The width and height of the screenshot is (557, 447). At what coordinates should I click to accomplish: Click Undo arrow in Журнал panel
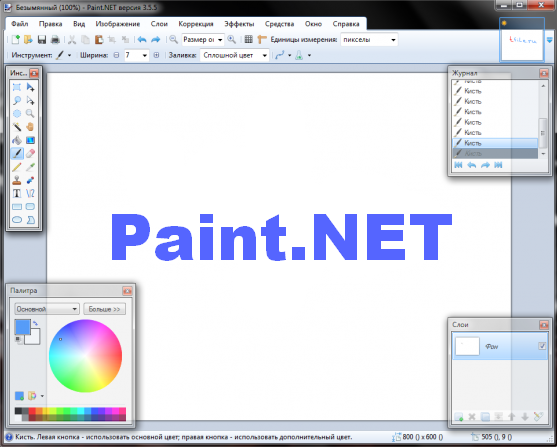tap(472, 165)
